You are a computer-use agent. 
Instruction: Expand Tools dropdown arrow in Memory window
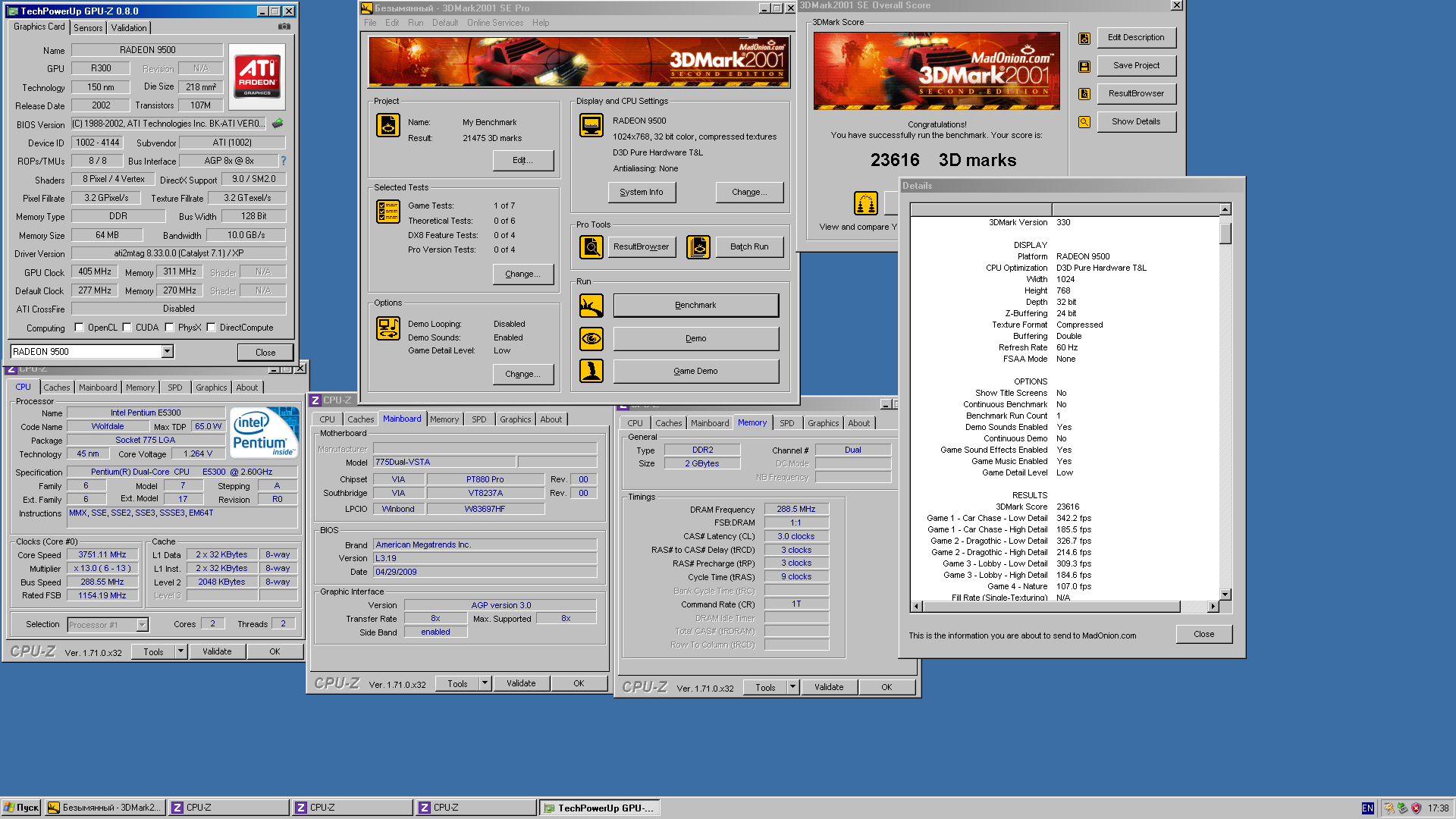[x=792, y=687]
